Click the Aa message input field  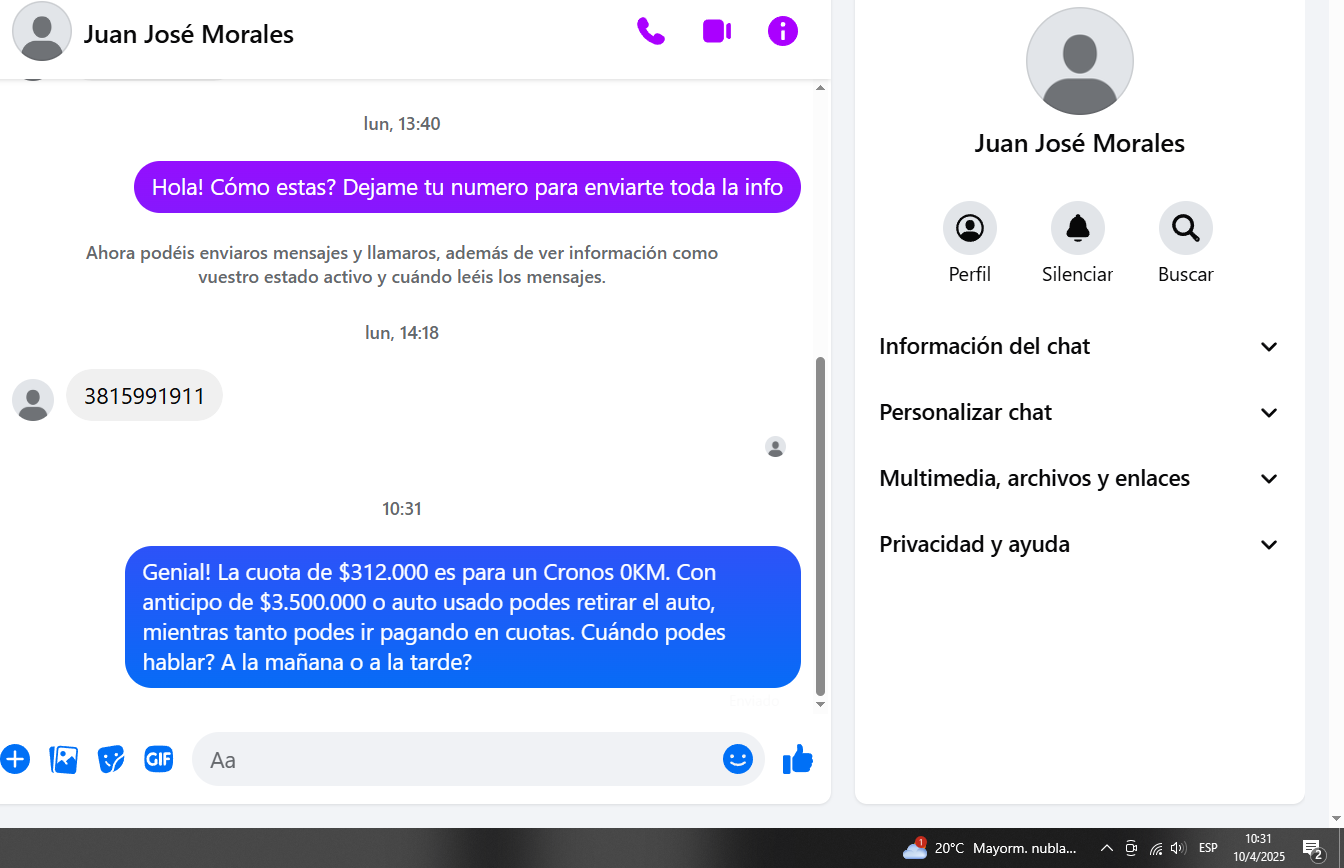tap(460, 759)
